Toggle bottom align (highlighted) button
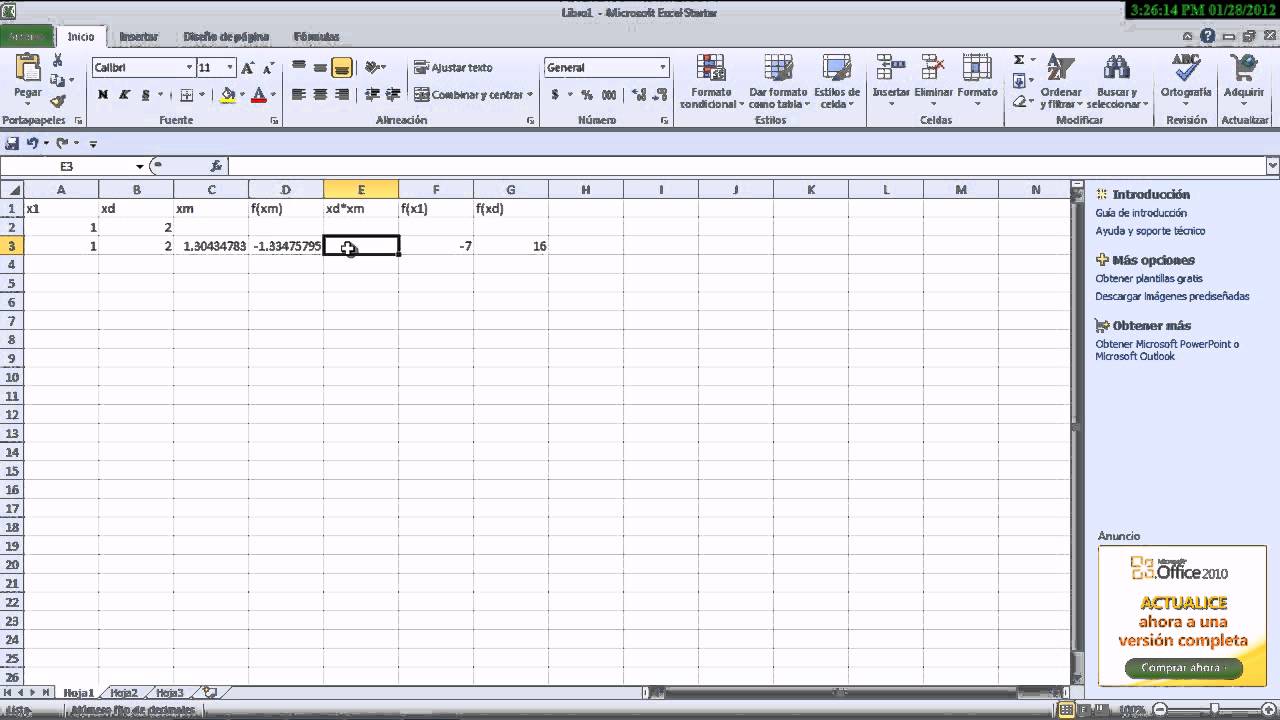 pyautogui.click(x=342, y=68)
